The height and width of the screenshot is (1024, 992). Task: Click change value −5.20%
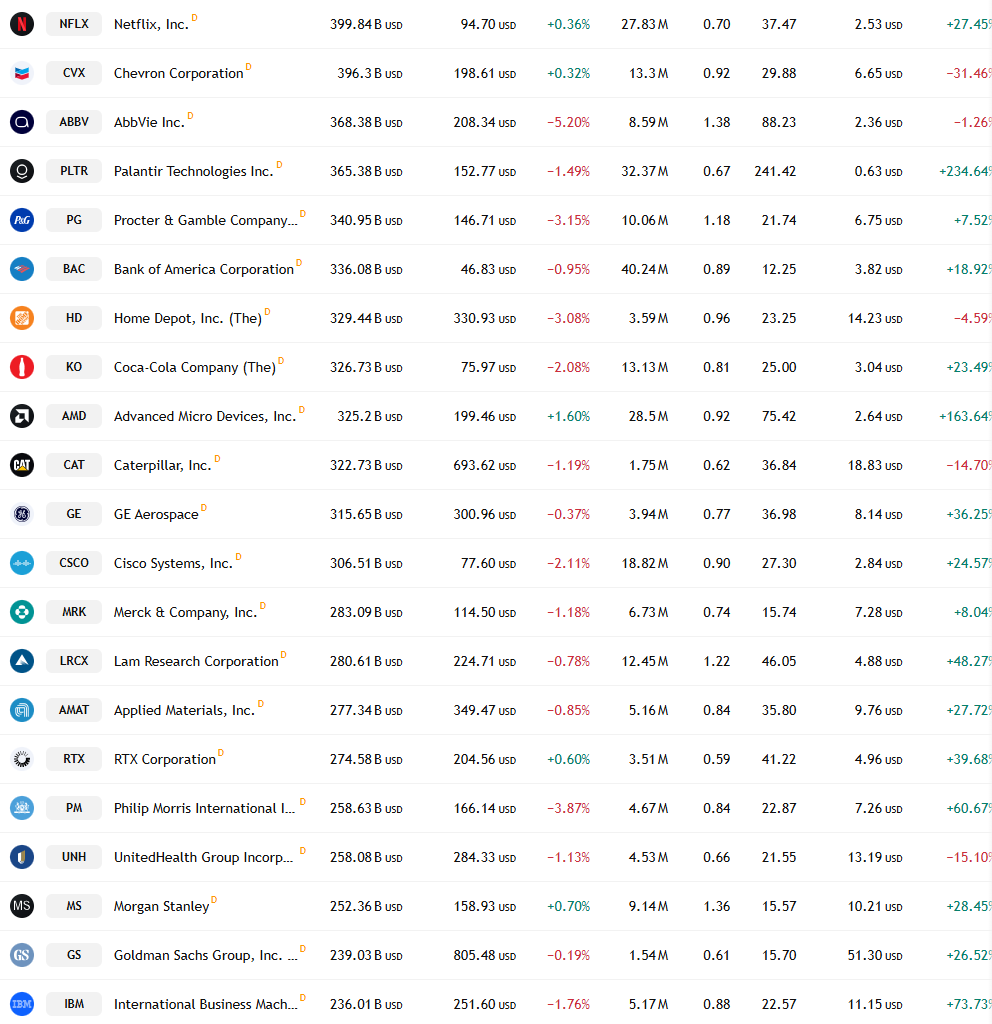coord(568,123)
